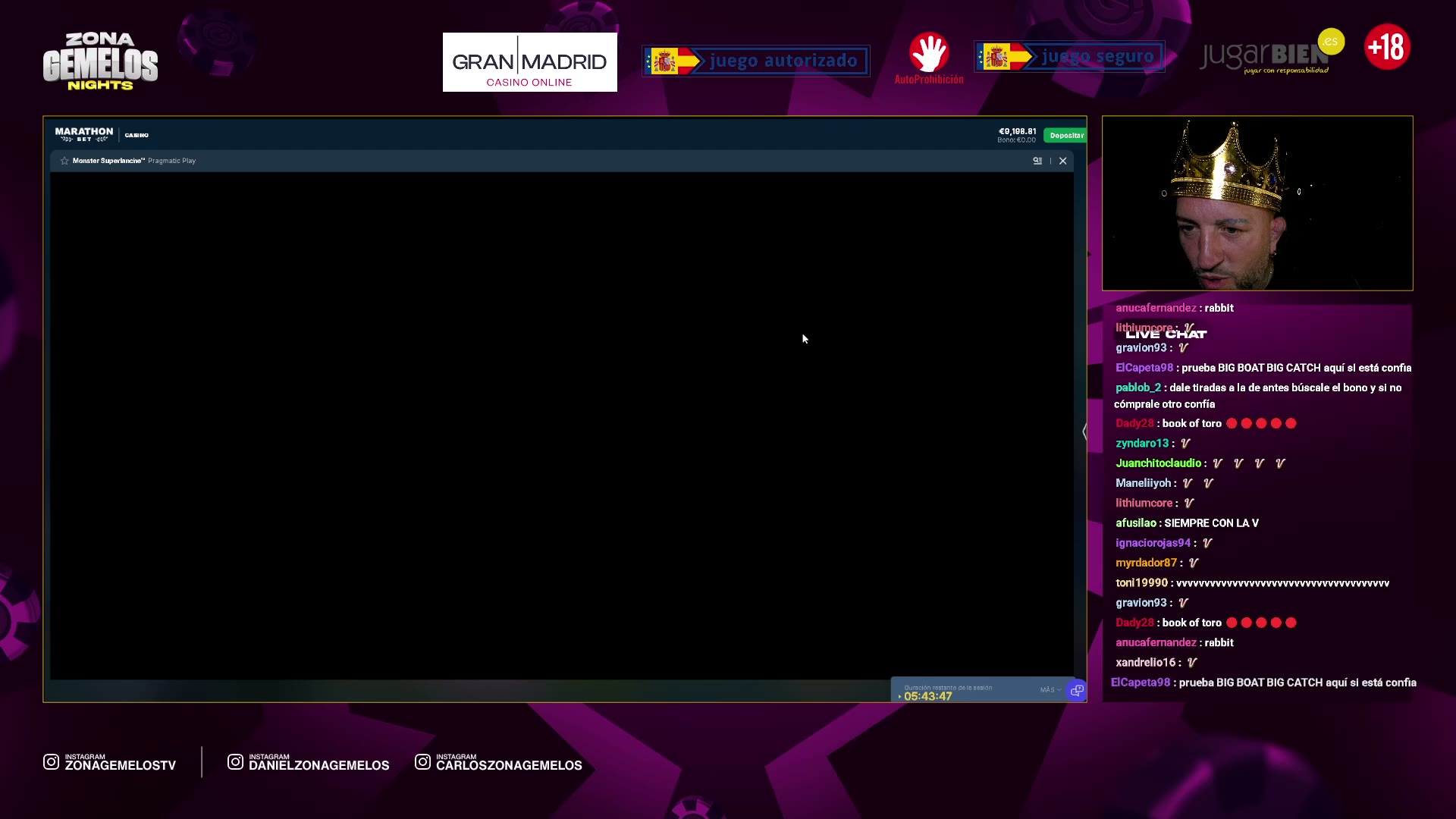The width and height of the screenshot is (1456, 819).
Task: Click the Pragmatic Play provider label
Action: pyautogui.click(x=171, y=161)
